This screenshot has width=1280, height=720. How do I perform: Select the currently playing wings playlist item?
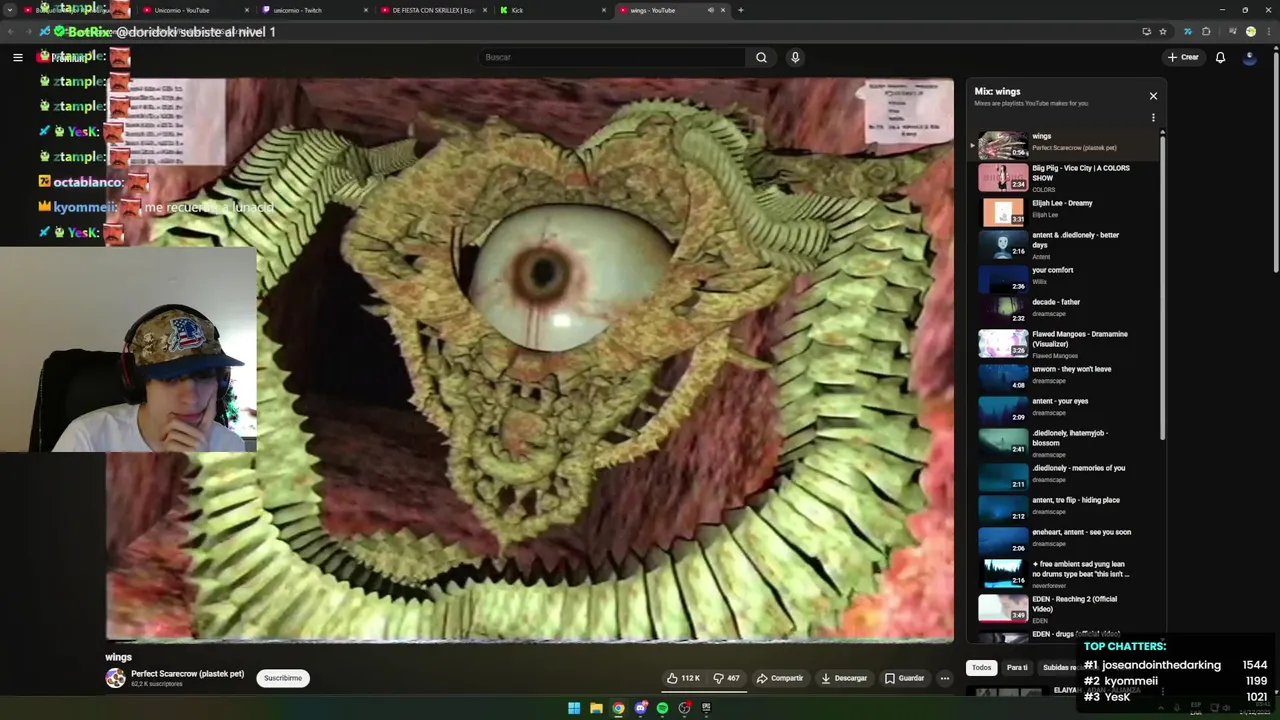click(1065, 145)
